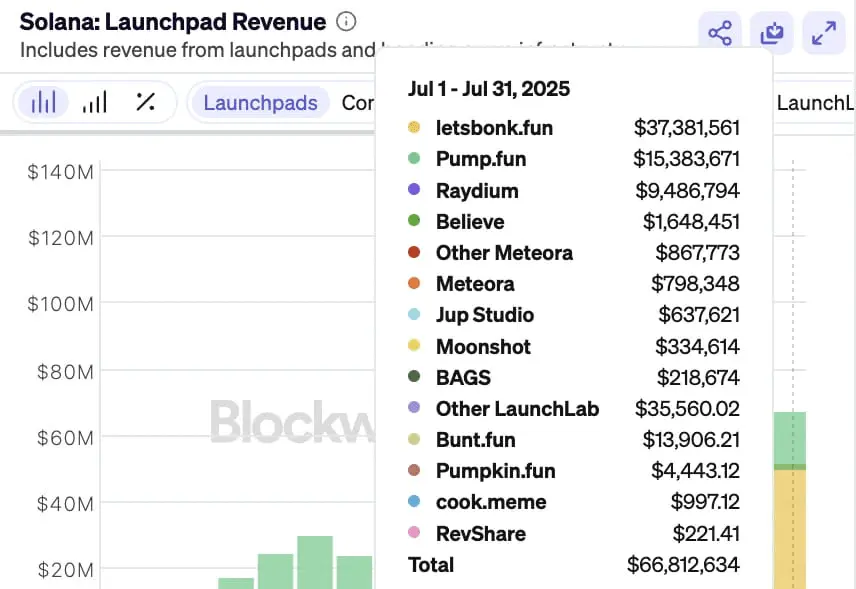Expand chart to fullscreen
This screenshot has height=589, width=856.
click(x=824, y=33)
